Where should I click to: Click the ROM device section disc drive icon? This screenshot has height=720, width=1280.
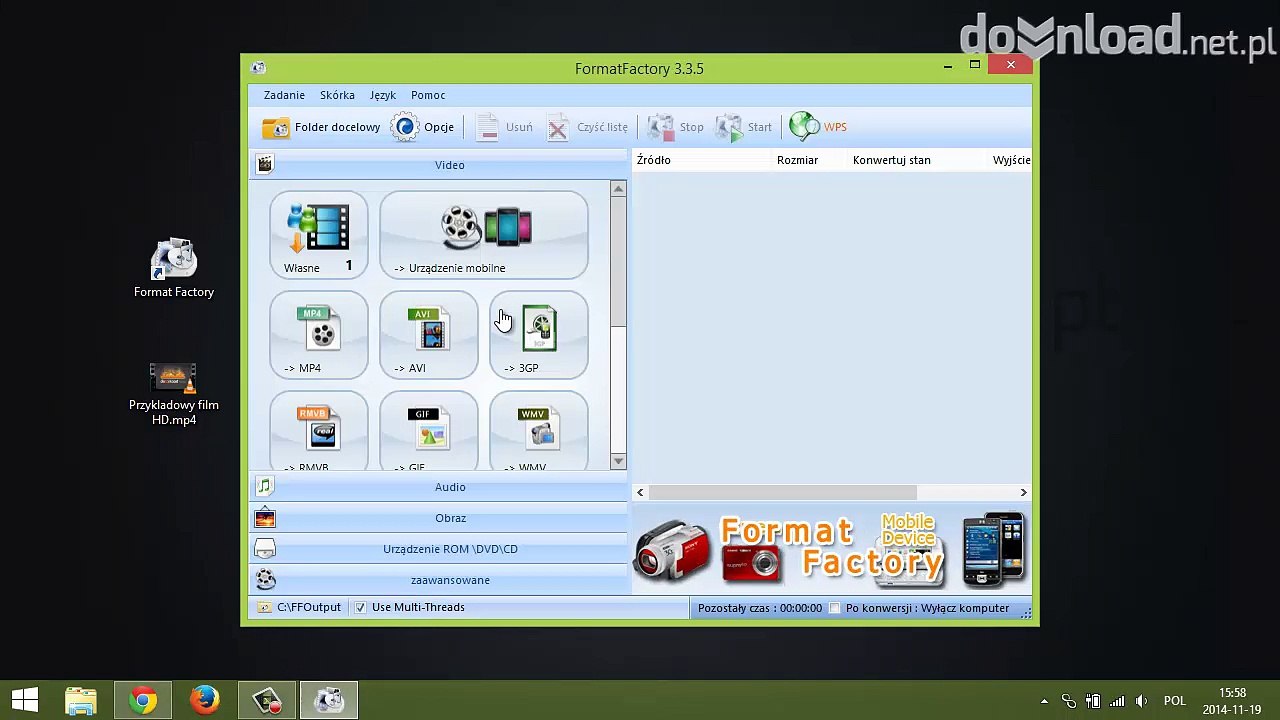point(265,549)
